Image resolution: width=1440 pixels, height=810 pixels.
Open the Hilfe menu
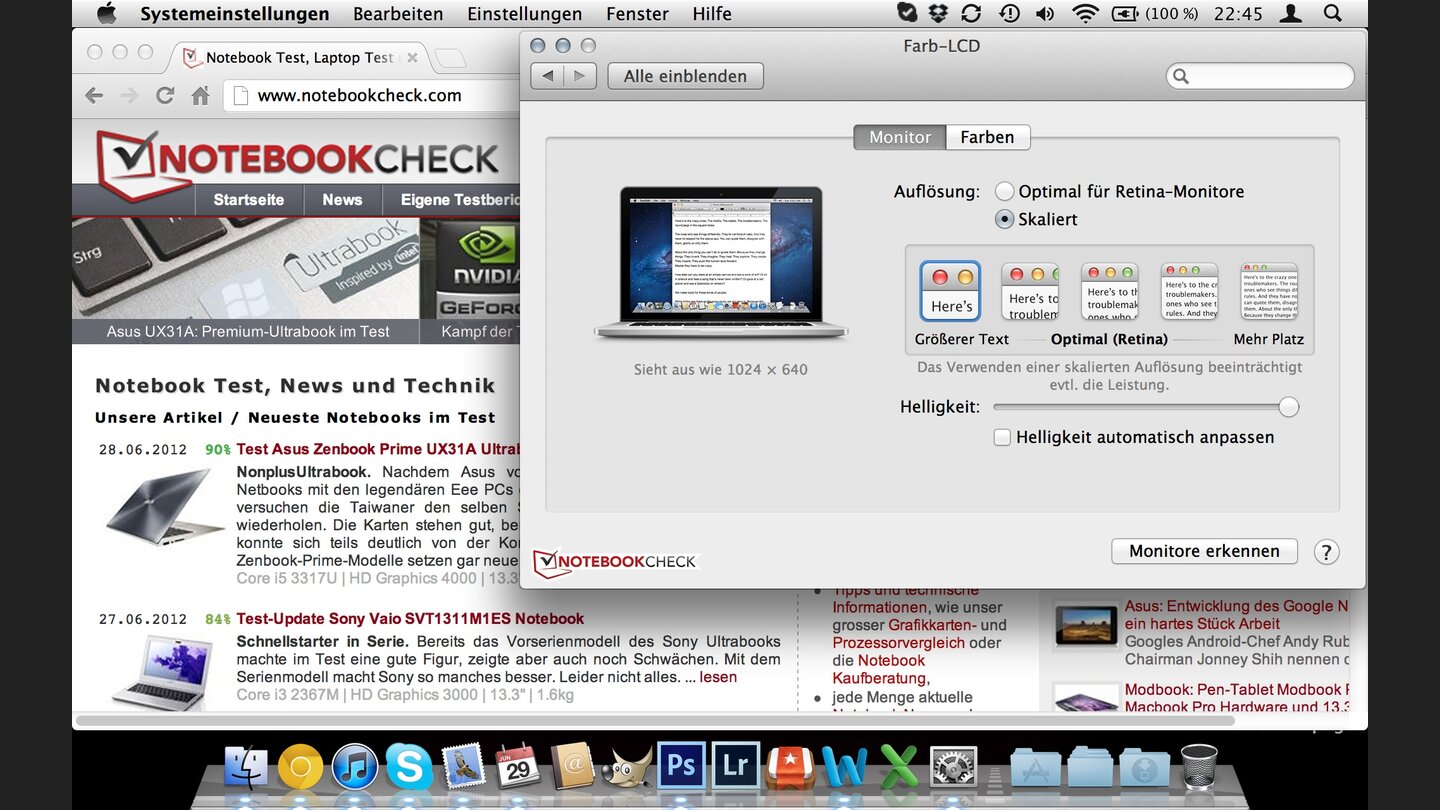click(712, 14)
